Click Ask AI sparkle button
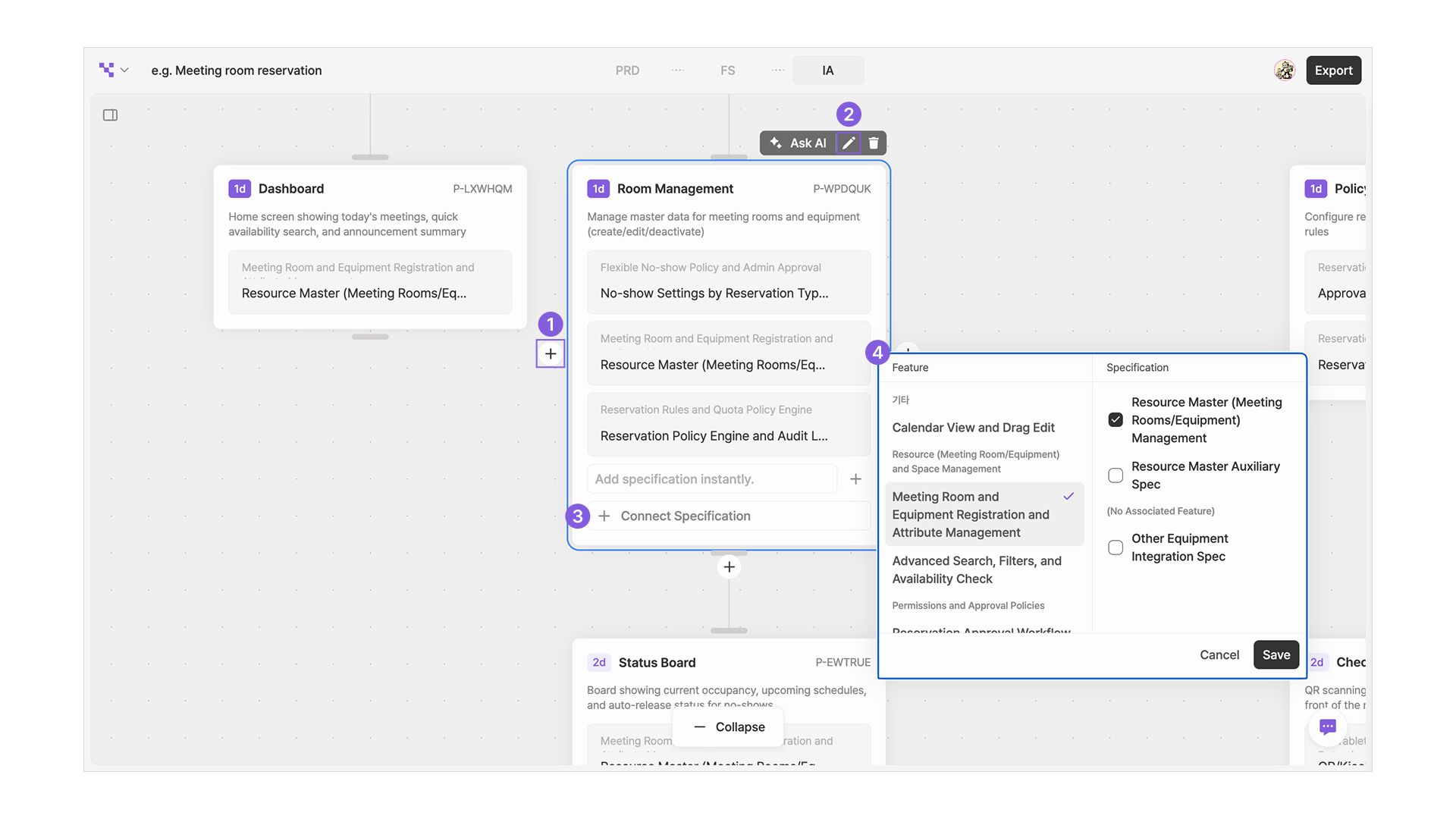Image resolution: width=1456 pixels, height=819 pixels. [x=798, y=143]
